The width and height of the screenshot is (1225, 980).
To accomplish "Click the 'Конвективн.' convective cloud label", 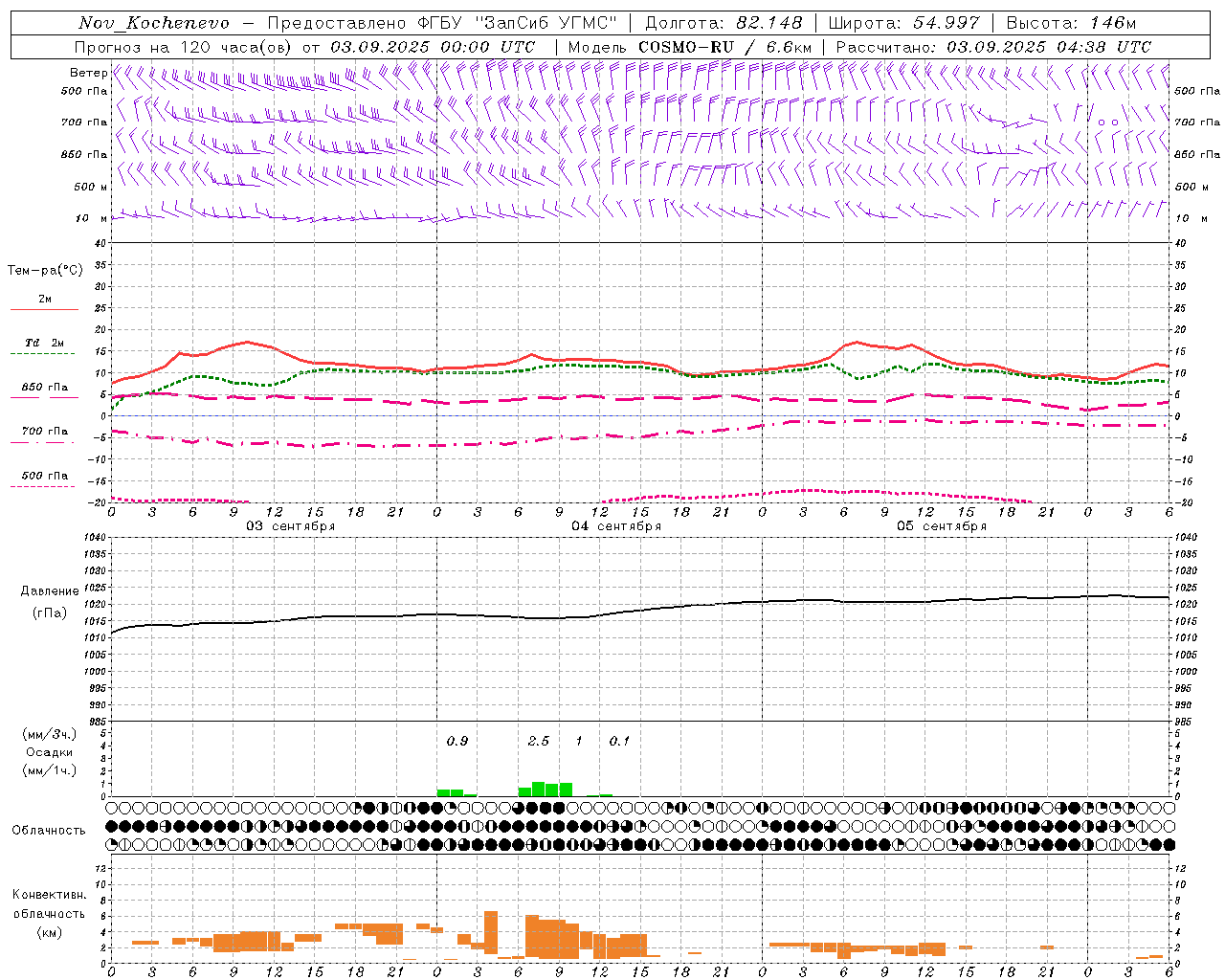I will click(x=50, y=895).
